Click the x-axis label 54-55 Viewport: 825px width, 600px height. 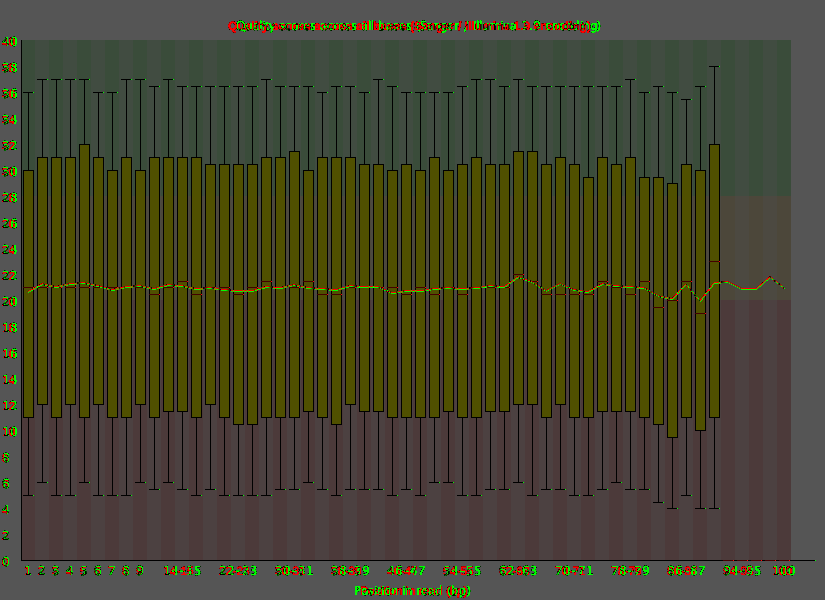[462, 571]
